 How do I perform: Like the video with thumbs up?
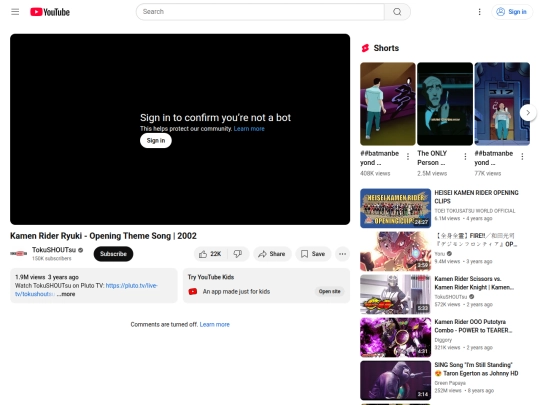pyautogui.click(x=210, y=254)
